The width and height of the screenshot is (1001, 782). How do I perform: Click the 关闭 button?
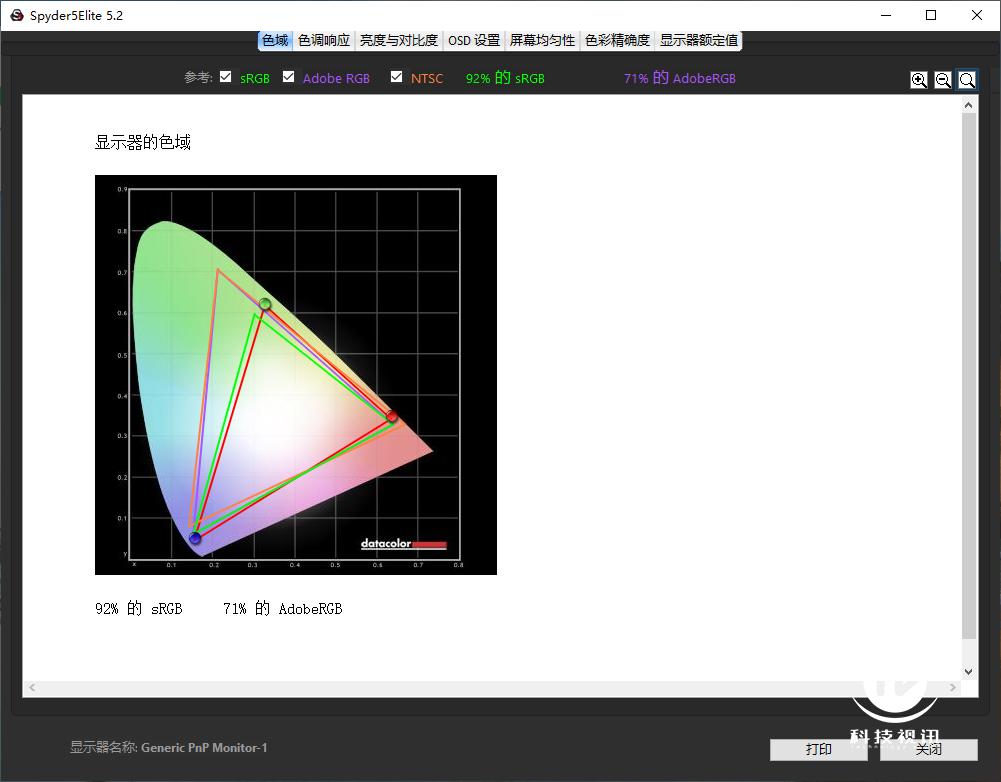[x=928, y=749]
